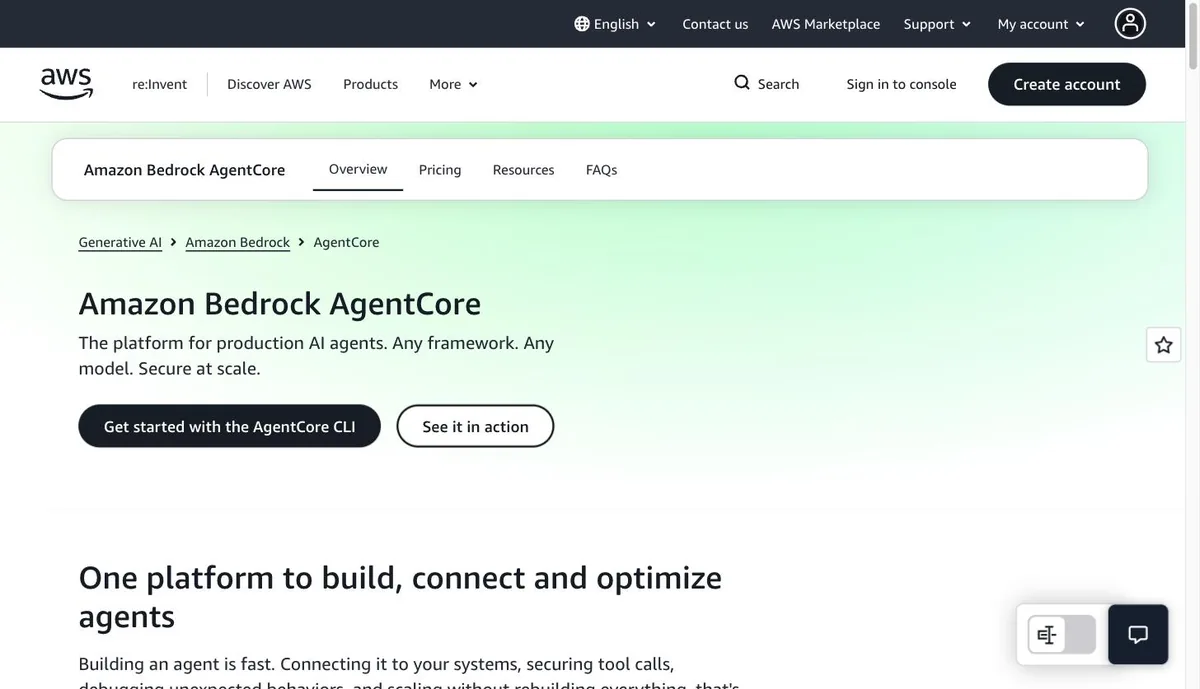Open Amazon Bedrock breadcrumb link
Viewport: 1200px width, 689px height.
[x=237, y=242]
